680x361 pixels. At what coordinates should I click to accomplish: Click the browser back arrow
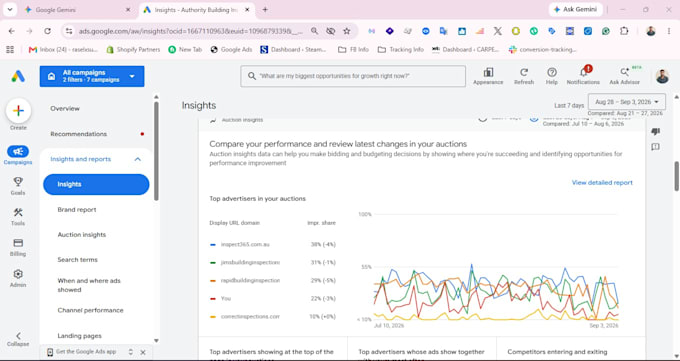(12, 31)
